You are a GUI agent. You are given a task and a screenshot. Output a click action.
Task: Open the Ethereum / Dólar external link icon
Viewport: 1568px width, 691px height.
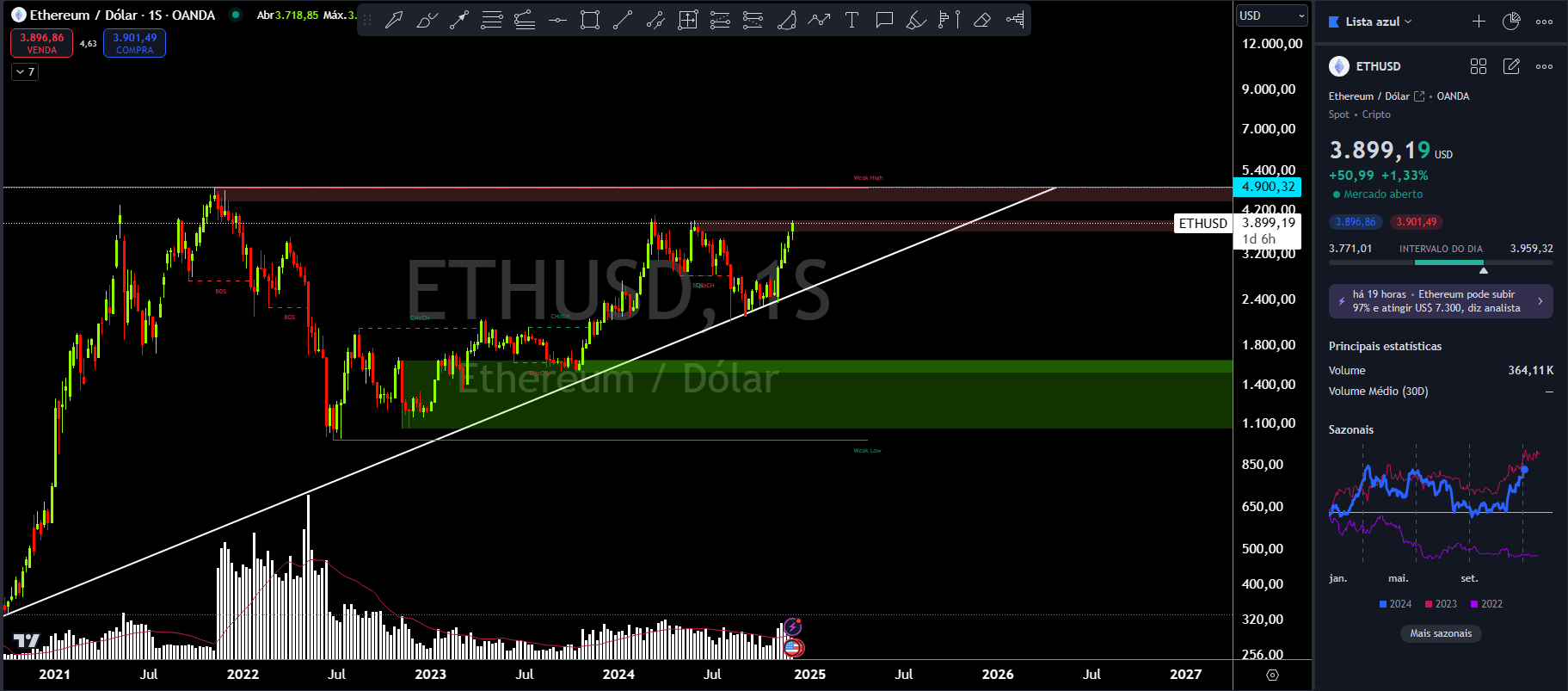coord(1419,96)
